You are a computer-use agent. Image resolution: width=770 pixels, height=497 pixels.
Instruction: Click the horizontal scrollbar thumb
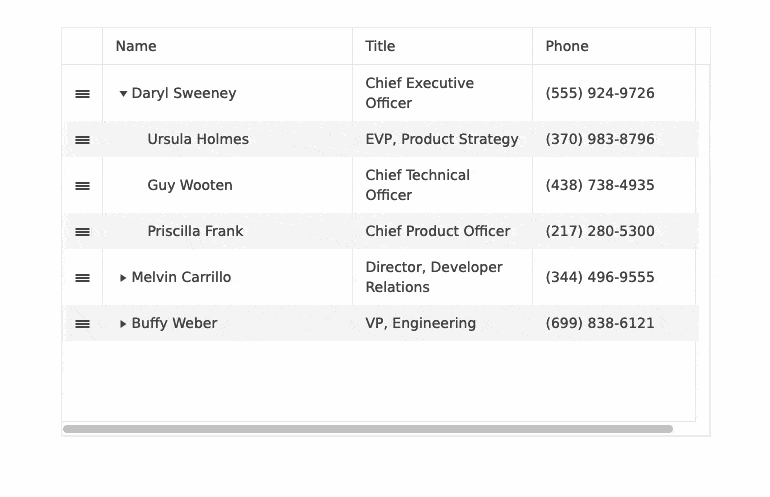tap(368, 429)
